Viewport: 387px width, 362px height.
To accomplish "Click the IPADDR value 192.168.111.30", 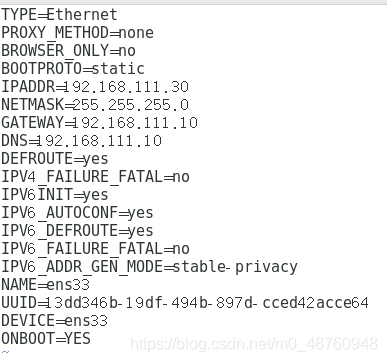I will tap(126, 87).
